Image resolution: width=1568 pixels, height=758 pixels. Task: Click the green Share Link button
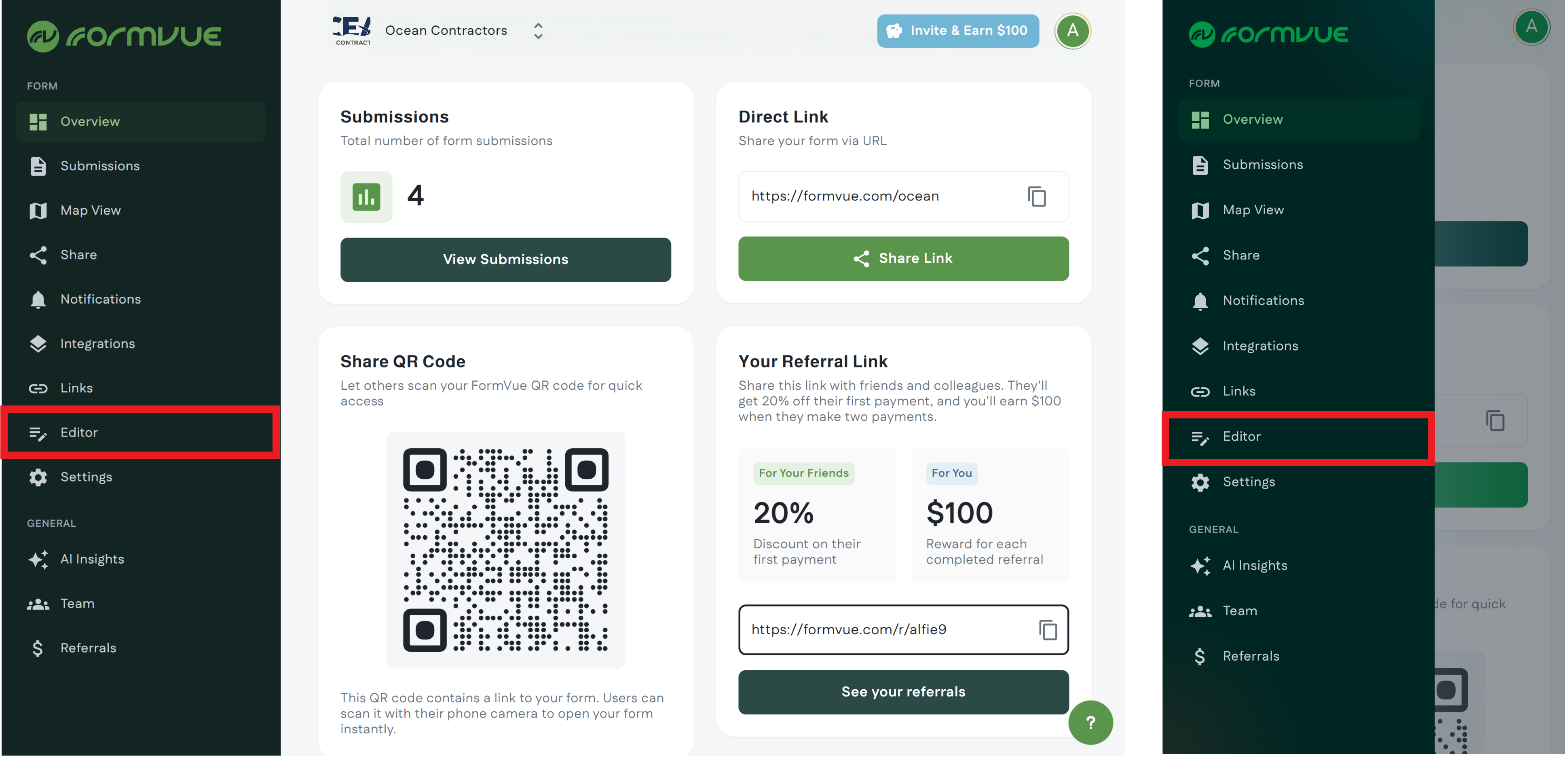[x=903, y=259]
